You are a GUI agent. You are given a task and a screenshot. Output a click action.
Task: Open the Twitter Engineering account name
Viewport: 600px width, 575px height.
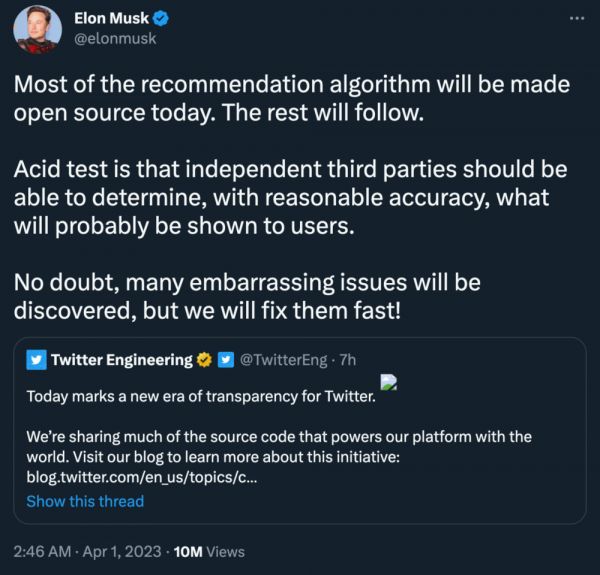[121, 360]
